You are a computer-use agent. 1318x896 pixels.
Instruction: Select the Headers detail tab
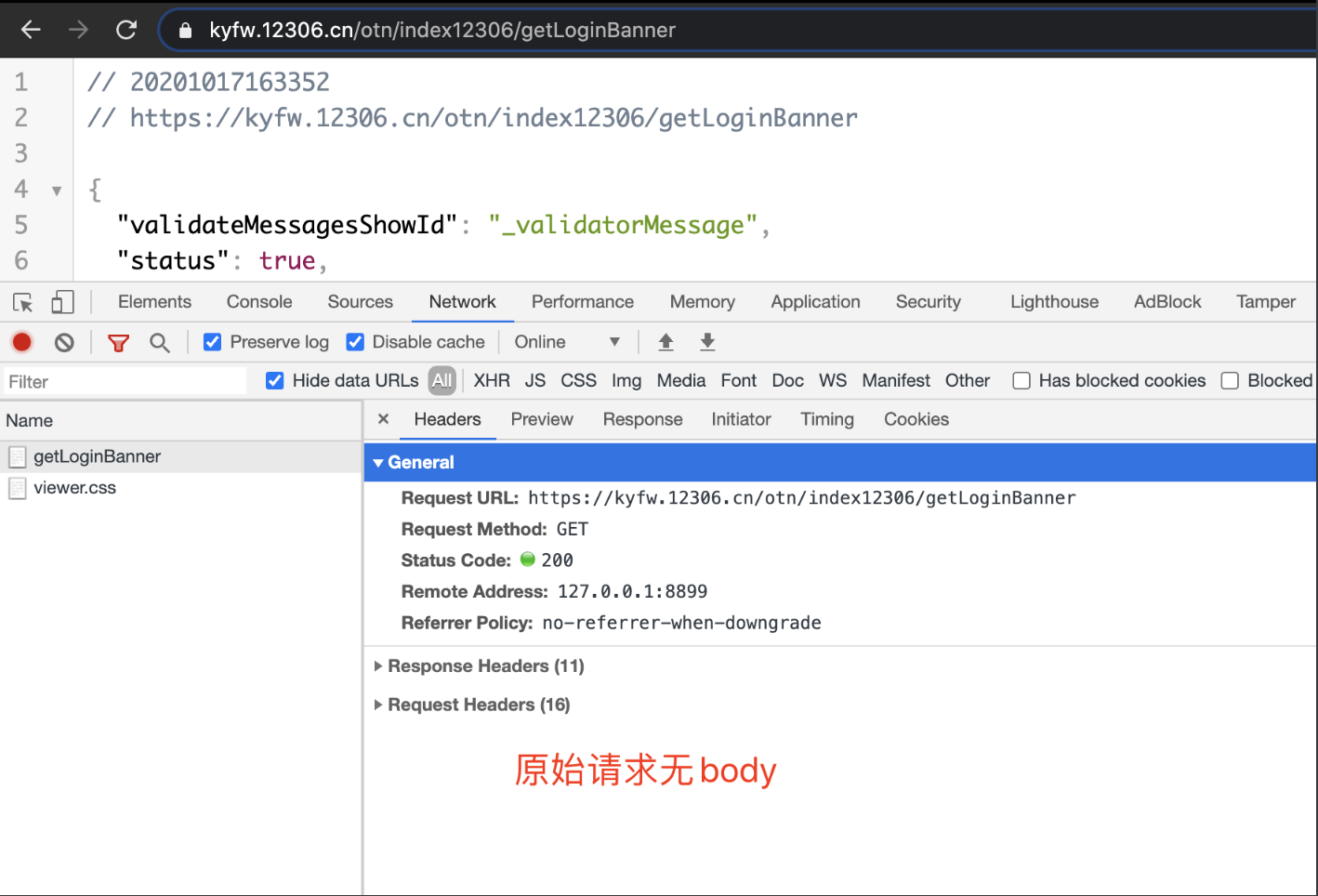click(447, 419)
